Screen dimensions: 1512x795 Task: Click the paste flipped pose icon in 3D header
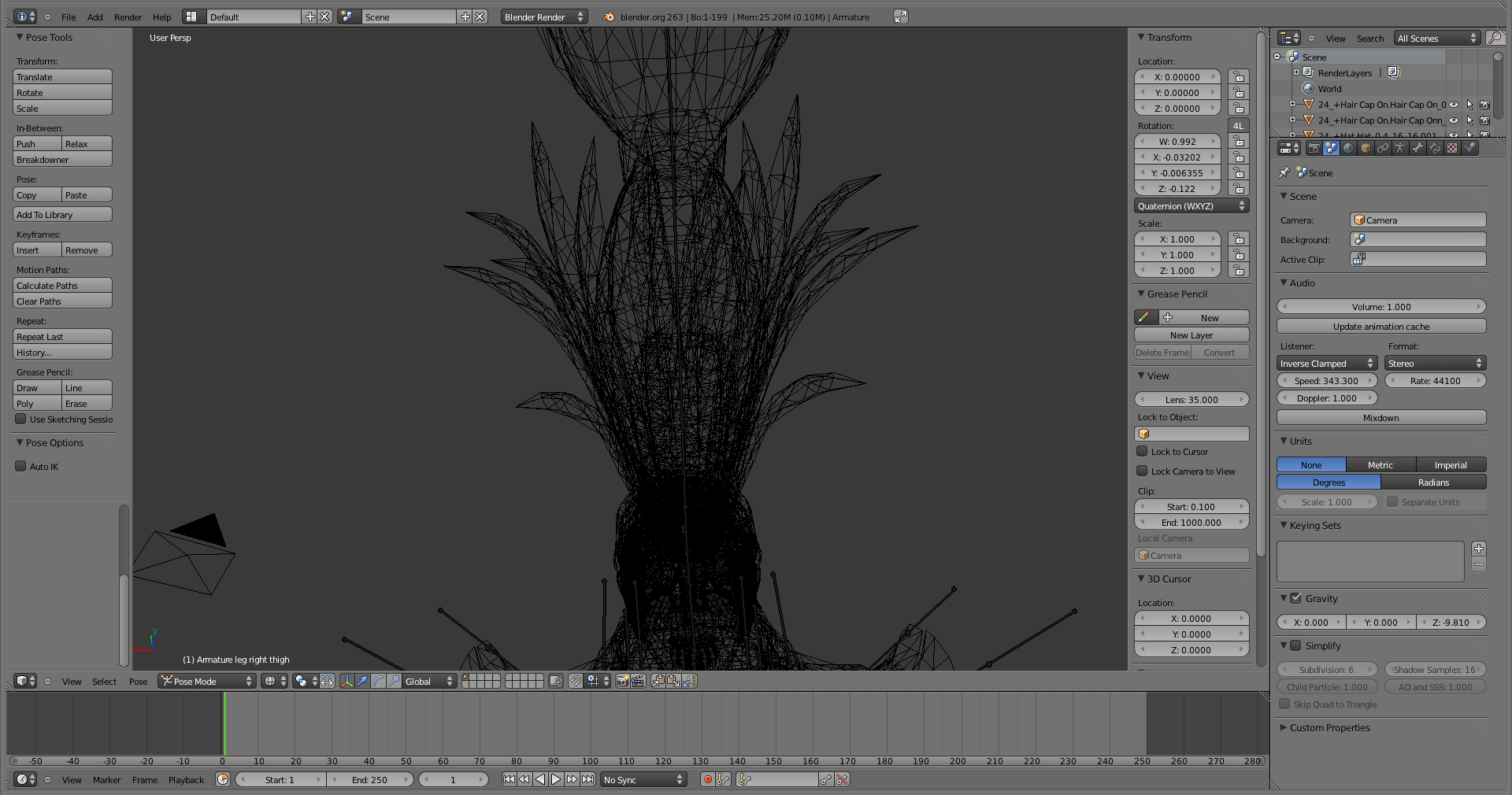coord(690,681)
